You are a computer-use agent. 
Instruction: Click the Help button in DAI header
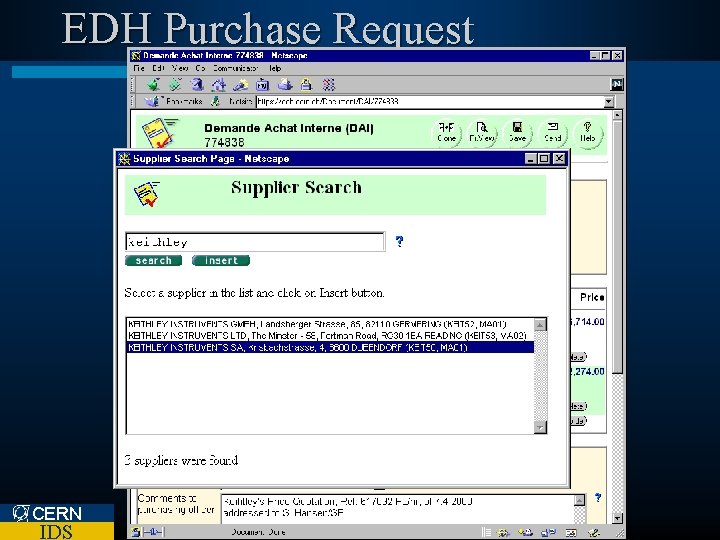(587, 132)
